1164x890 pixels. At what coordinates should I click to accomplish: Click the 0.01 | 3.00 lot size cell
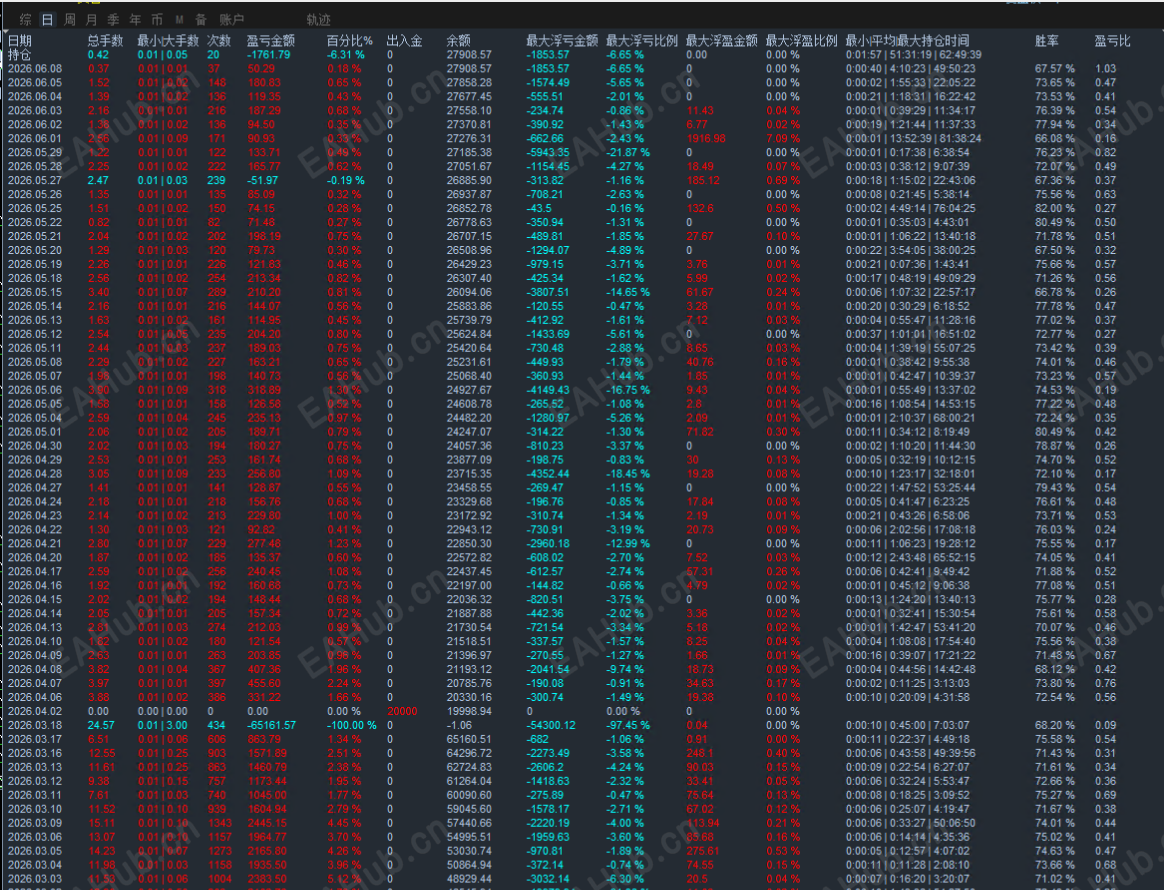163,725
